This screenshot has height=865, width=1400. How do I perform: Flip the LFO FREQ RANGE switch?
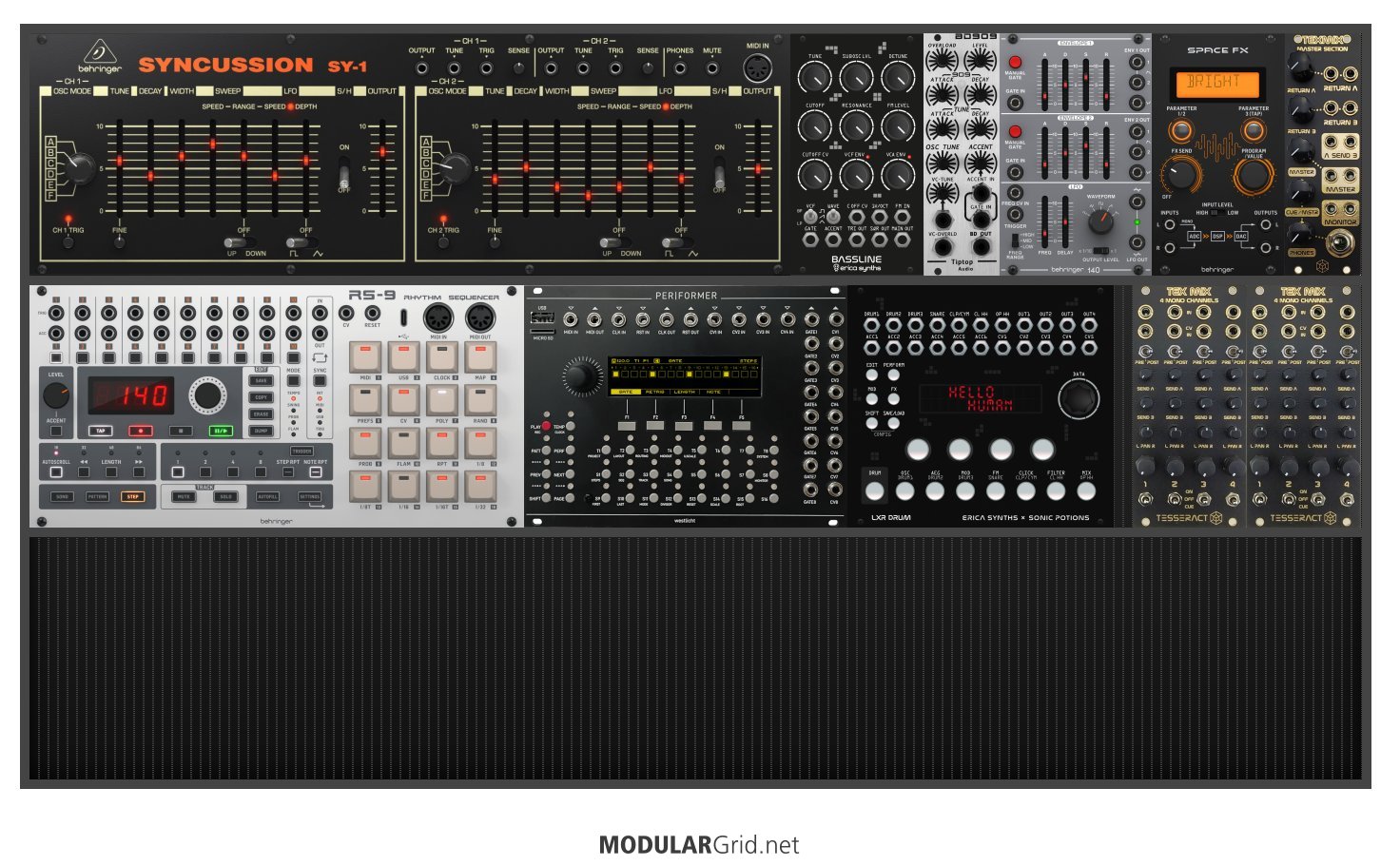click(x=1016, y=239)
